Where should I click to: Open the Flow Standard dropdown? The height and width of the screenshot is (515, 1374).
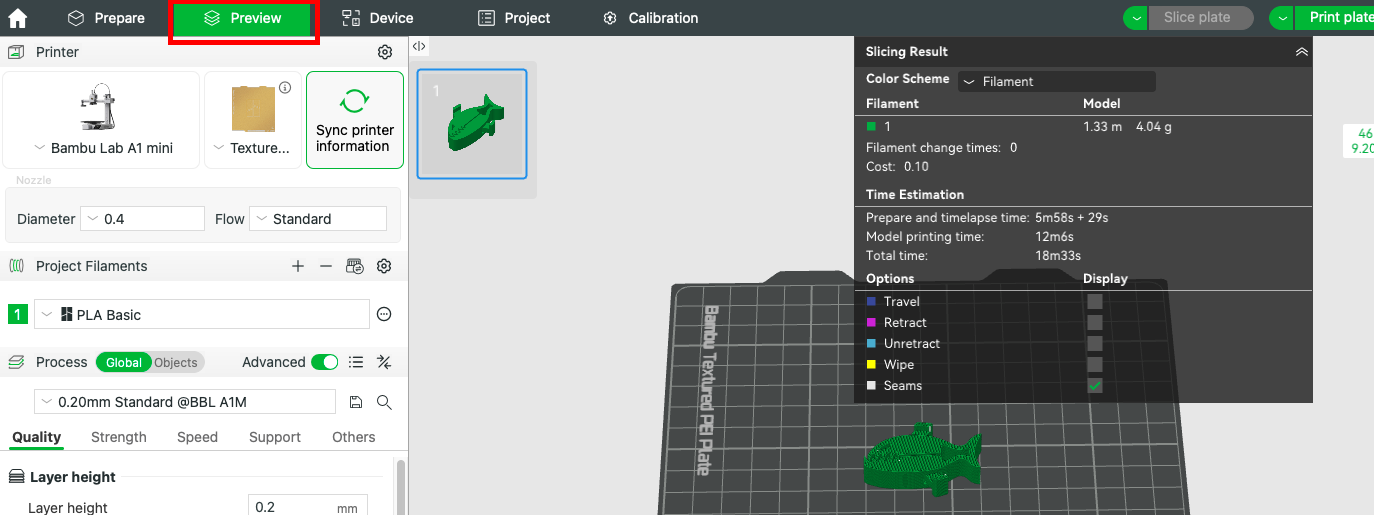(x=318, y=219)
